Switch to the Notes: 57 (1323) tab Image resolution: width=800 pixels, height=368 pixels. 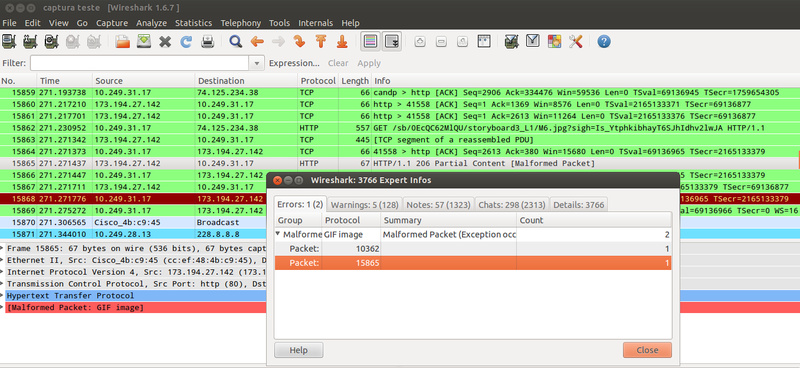pos(439,205)
